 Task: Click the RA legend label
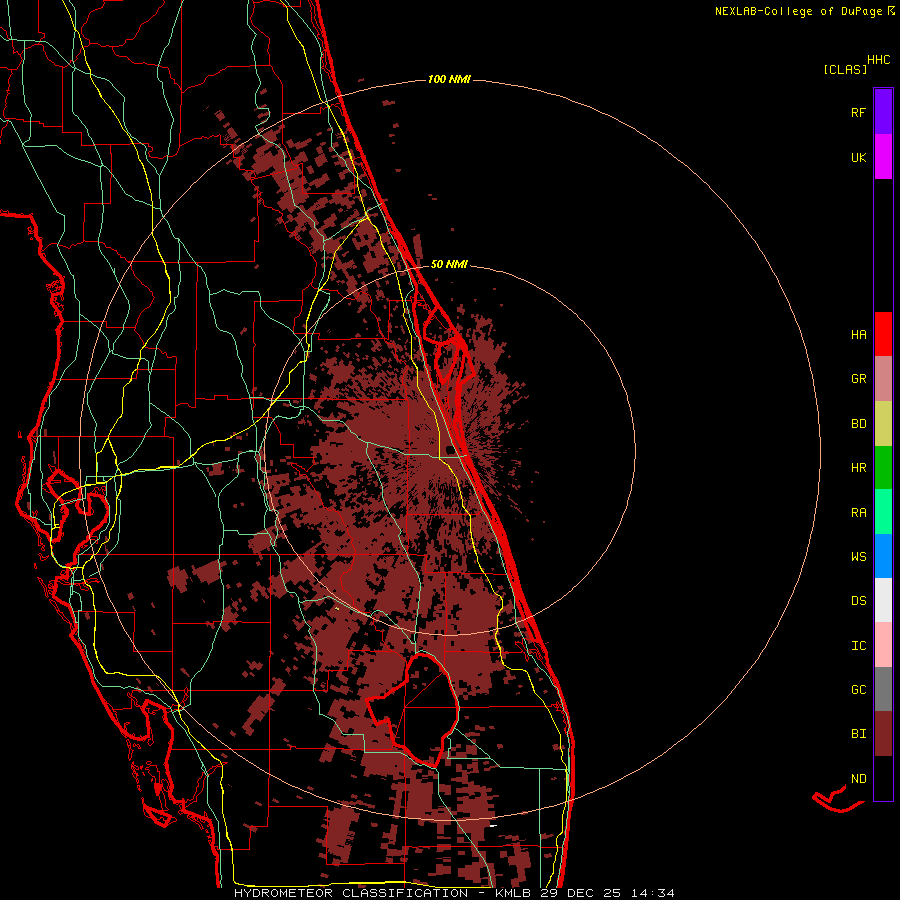click(x=858, y=513)
